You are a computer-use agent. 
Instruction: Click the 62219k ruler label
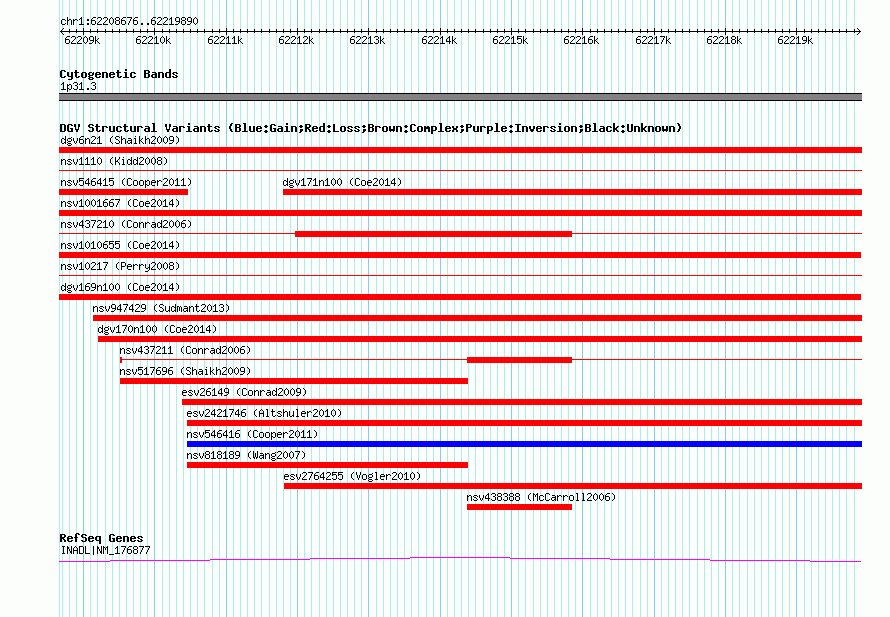(x=795, y=40)
